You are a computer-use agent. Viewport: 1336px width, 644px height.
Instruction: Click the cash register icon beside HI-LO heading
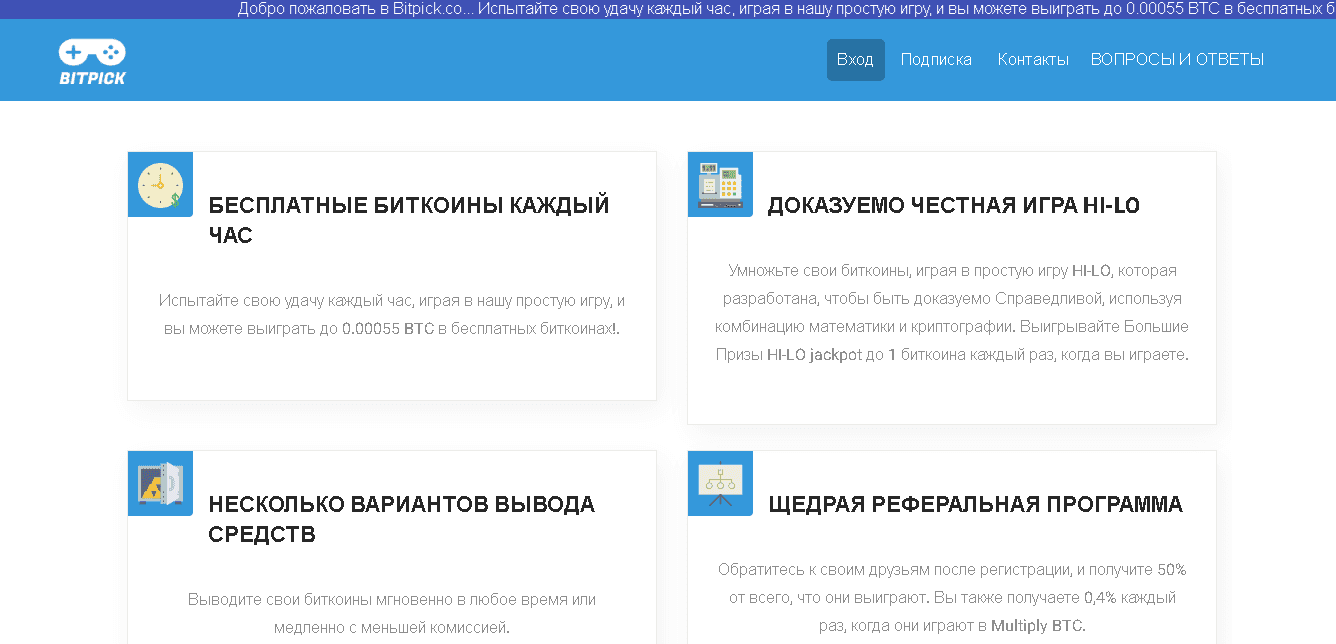click(x=720, y=185)
